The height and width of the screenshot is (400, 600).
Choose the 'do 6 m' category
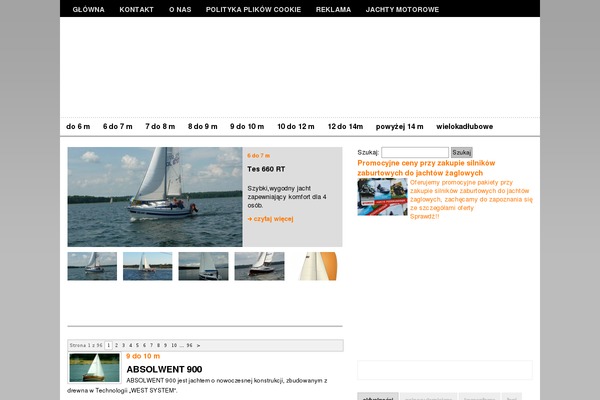pos(78,127)
